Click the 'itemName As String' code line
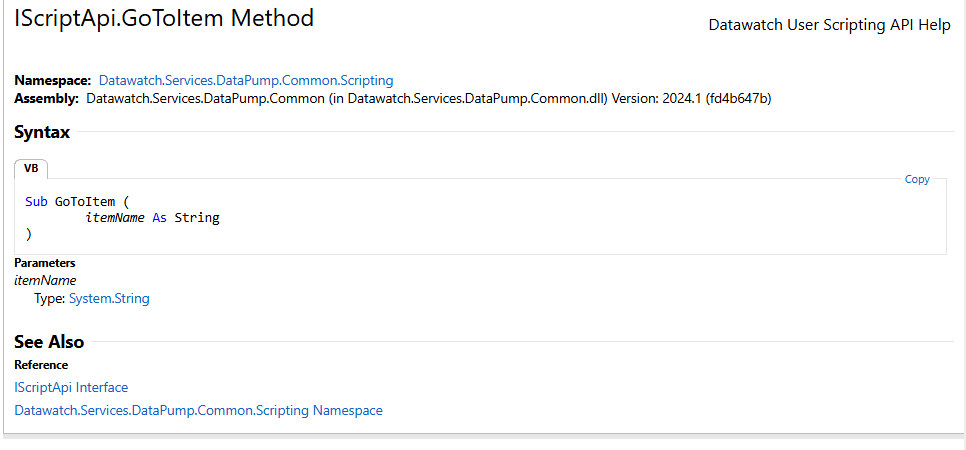This screenshot has width=966, height=450. 152,218
